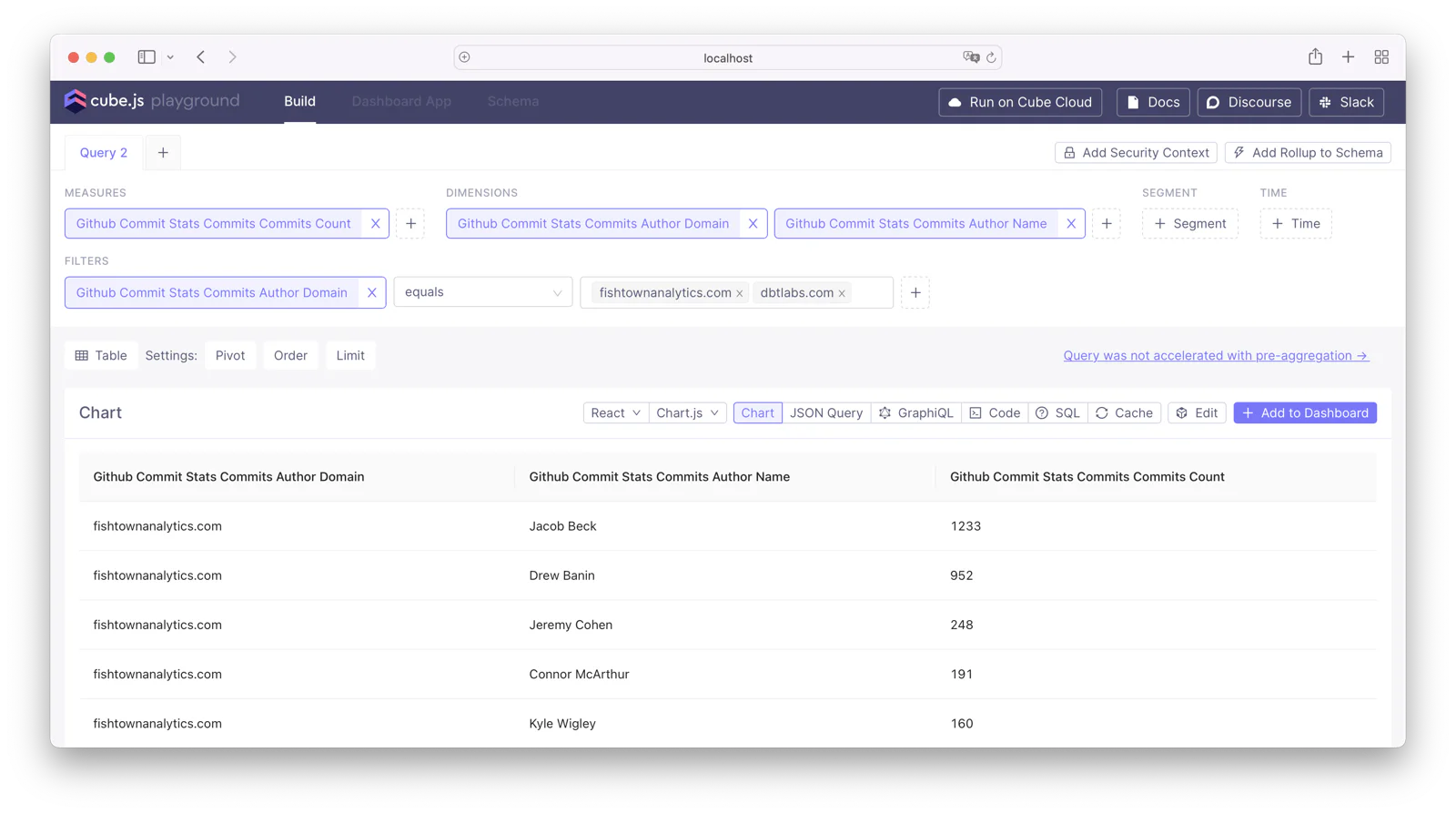The height and width of the screenshot is (814, 1456).
Task: Open sidebar options dropdown arrow
Action: [170, 57]
